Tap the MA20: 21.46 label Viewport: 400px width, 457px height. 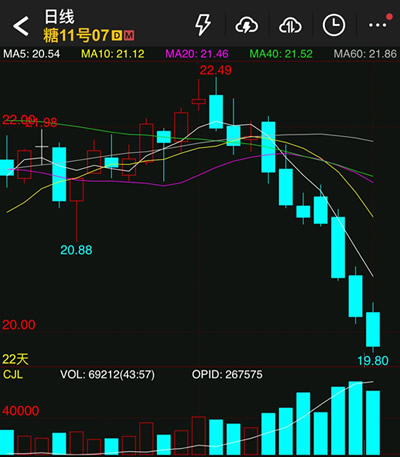point(197,54)
